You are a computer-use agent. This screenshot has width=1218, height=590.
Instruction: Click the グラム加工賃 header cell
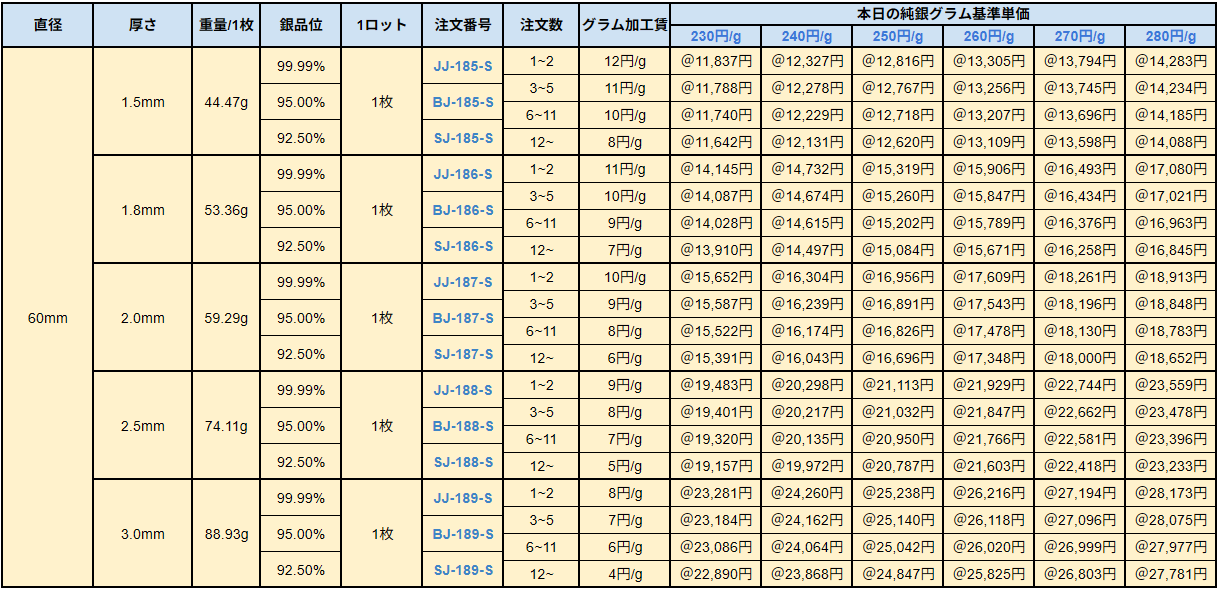tap(625, 25)
